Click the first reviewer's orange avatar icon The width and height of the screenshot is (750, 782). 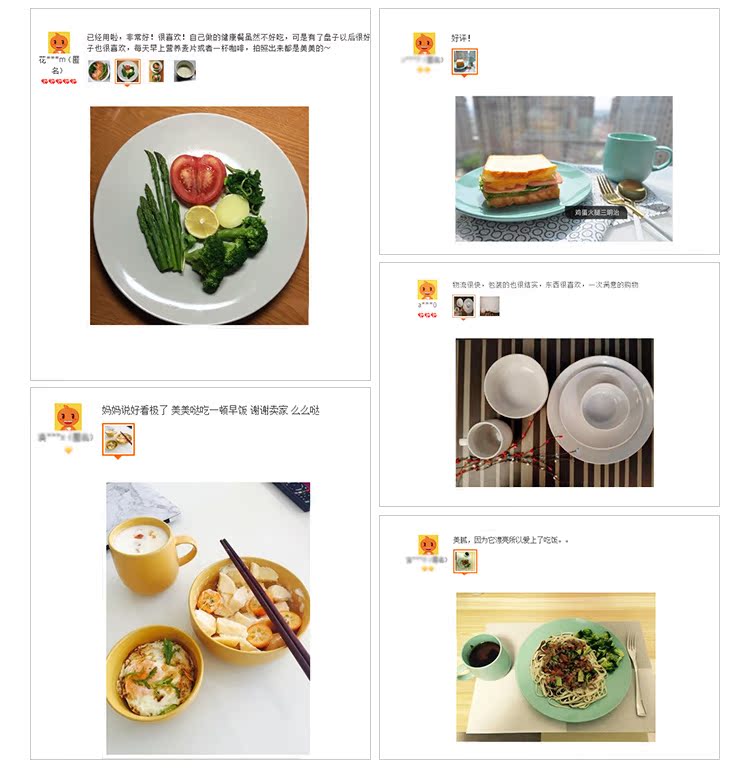tap(59, 43)
